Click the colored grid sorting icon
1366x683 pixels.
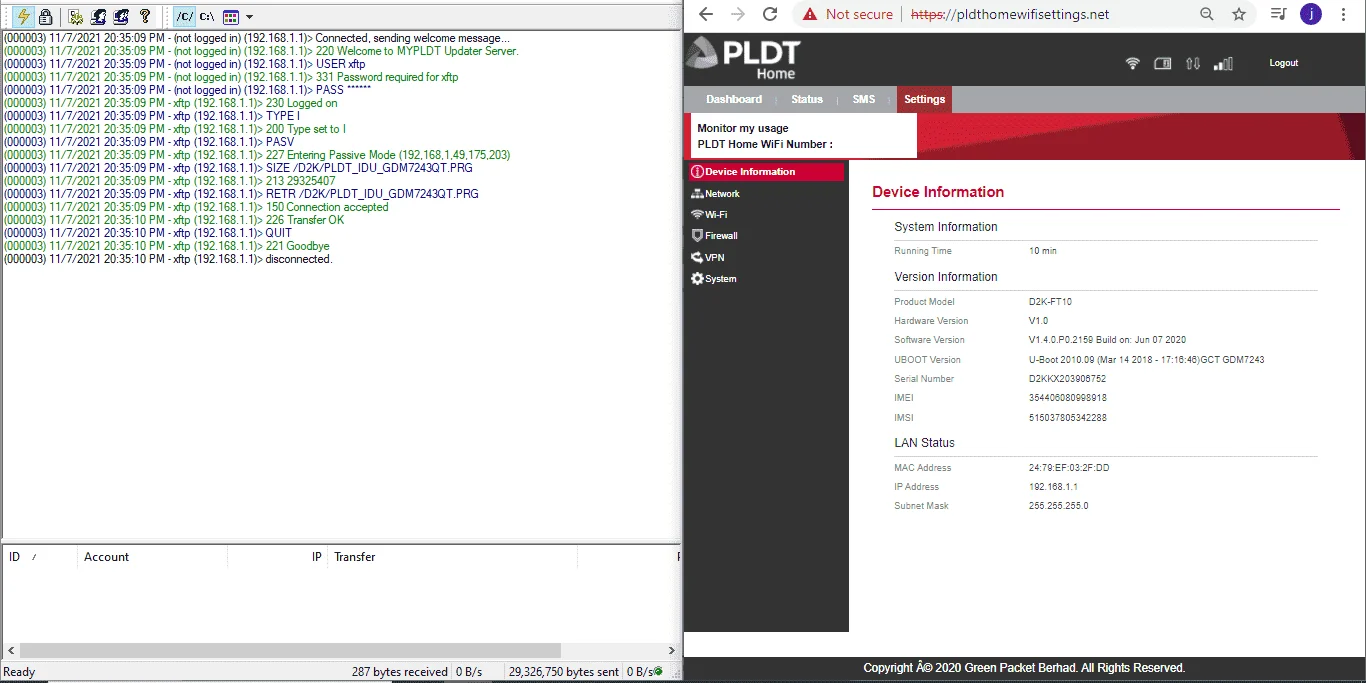231,16
